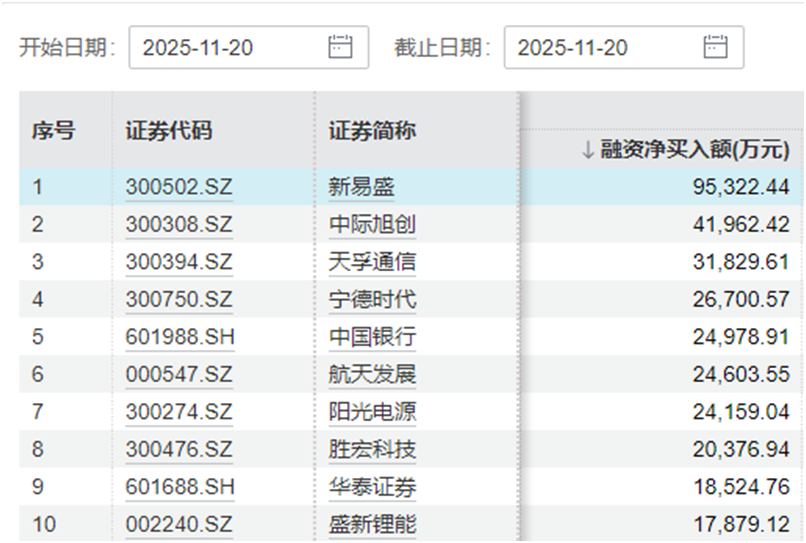Select the value 20,376.94
The height and width of the screenshot is (543, 806).
click(741, 449)
